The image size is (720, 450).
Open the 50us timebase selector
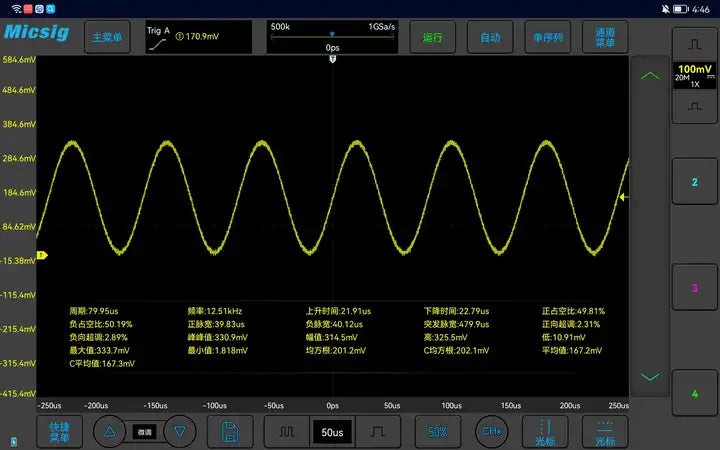(332, 432)
